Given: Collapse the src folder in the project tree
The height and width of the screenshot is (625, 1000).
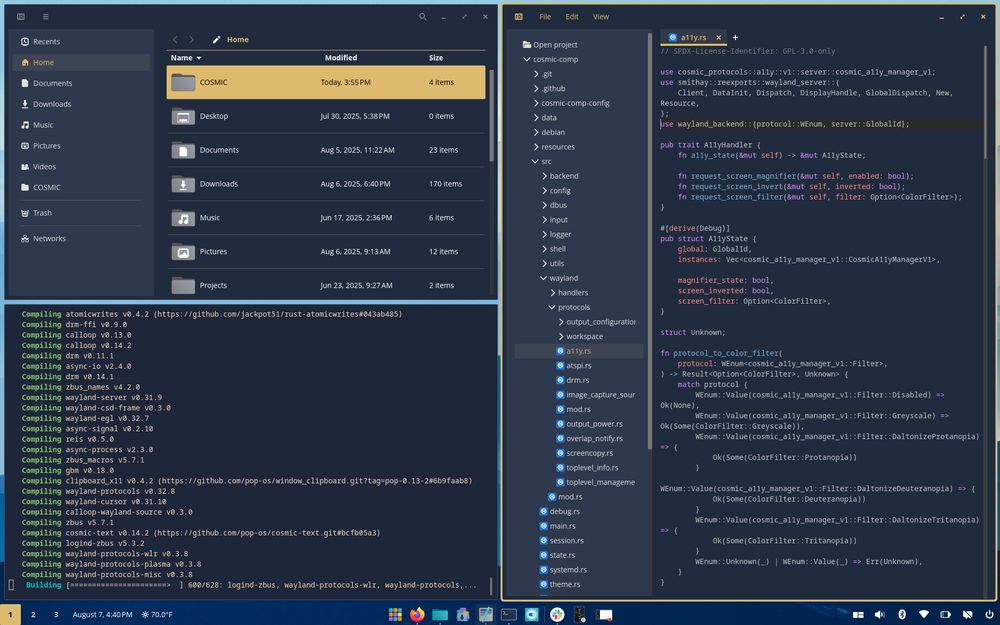Looking at the screenshot, I should [x=534, y=160].
